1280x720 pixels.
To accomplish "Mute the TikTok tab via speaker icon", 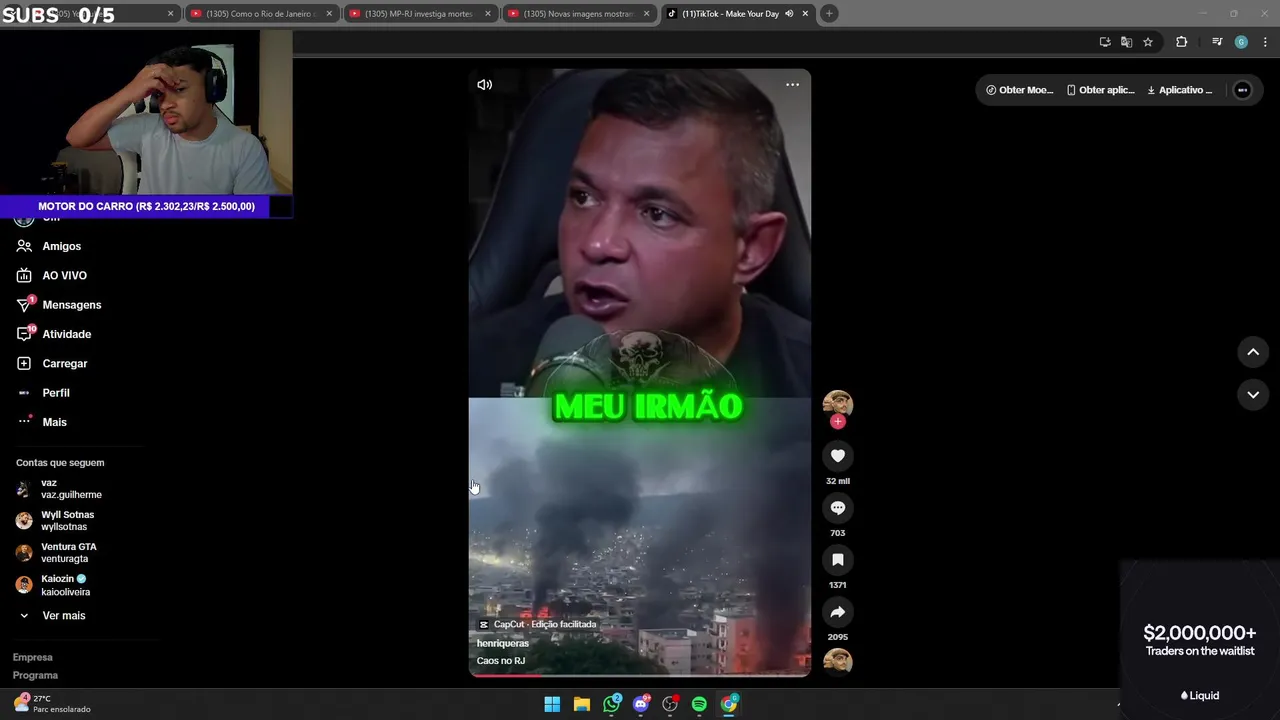I will pyautogui.click(x=789, y=14).
